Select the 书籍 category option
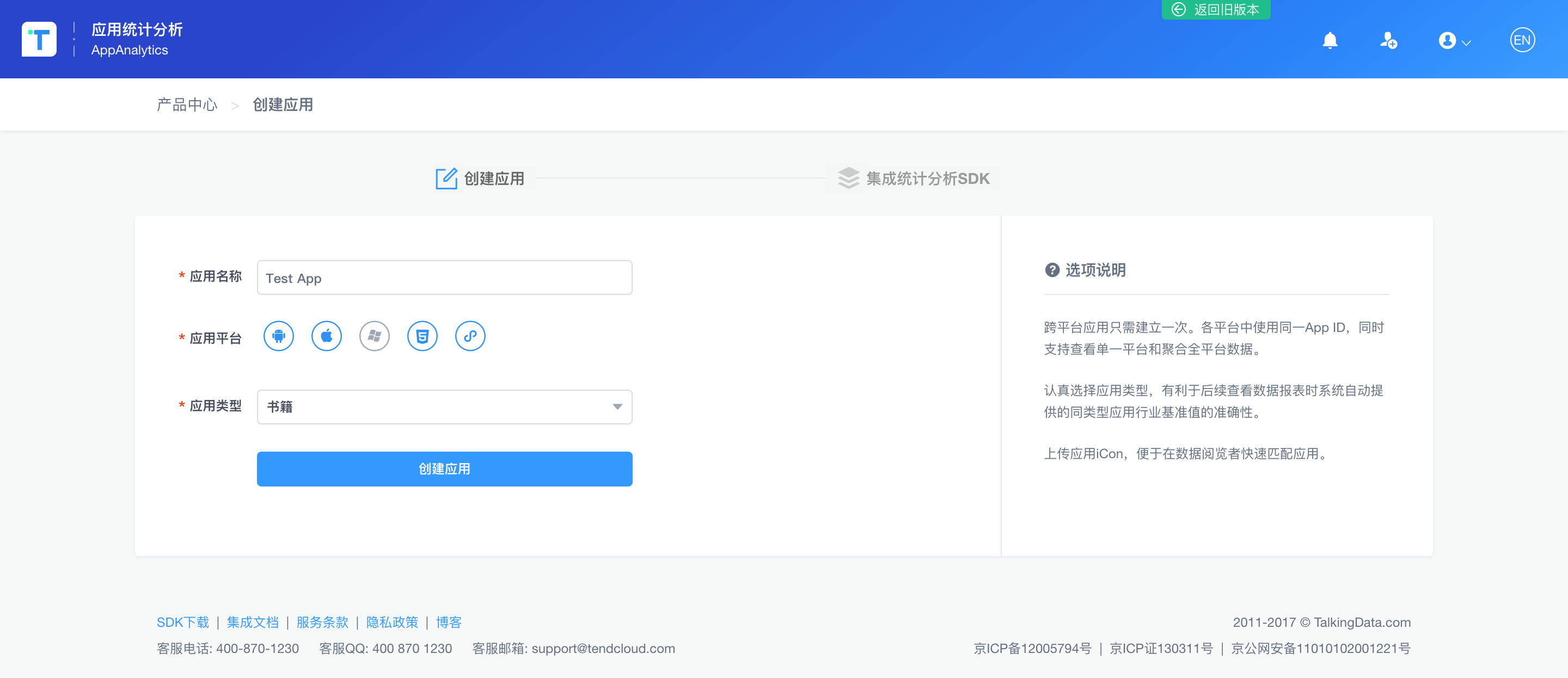 445,406
